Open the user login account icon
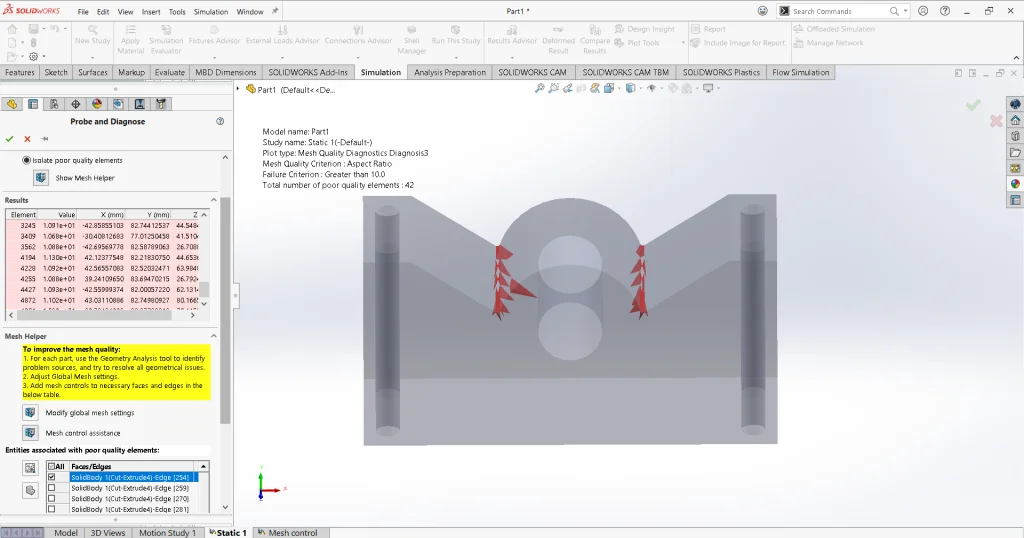The height and width of the screenshot is (538, 1024). 923,11
